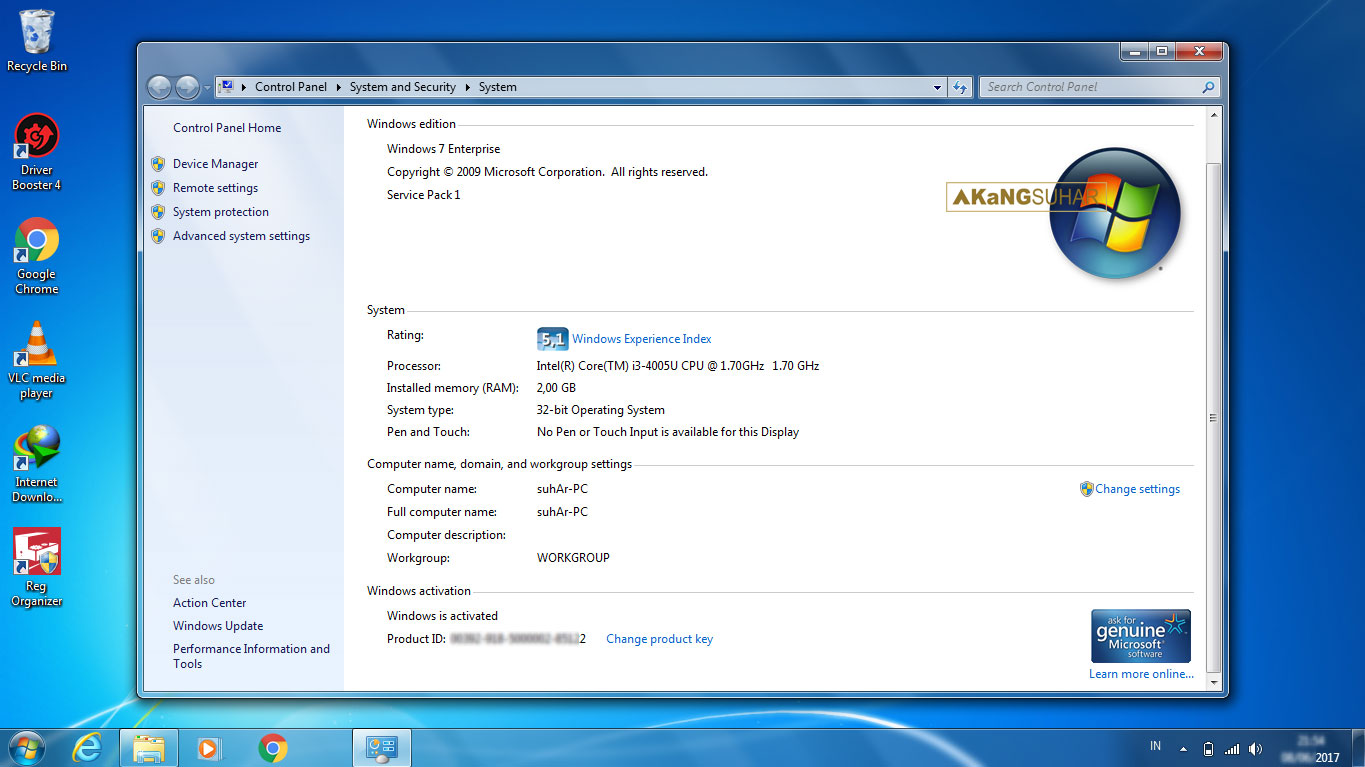Open Windows Explorer from the taskbar
This screenshot has height=767, width=1365.
pos(149,748)
